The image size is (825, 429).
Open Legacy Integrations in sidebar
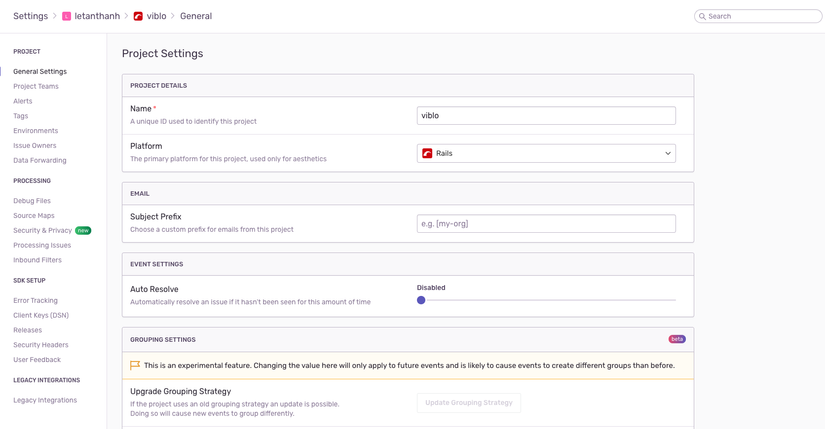45,400
